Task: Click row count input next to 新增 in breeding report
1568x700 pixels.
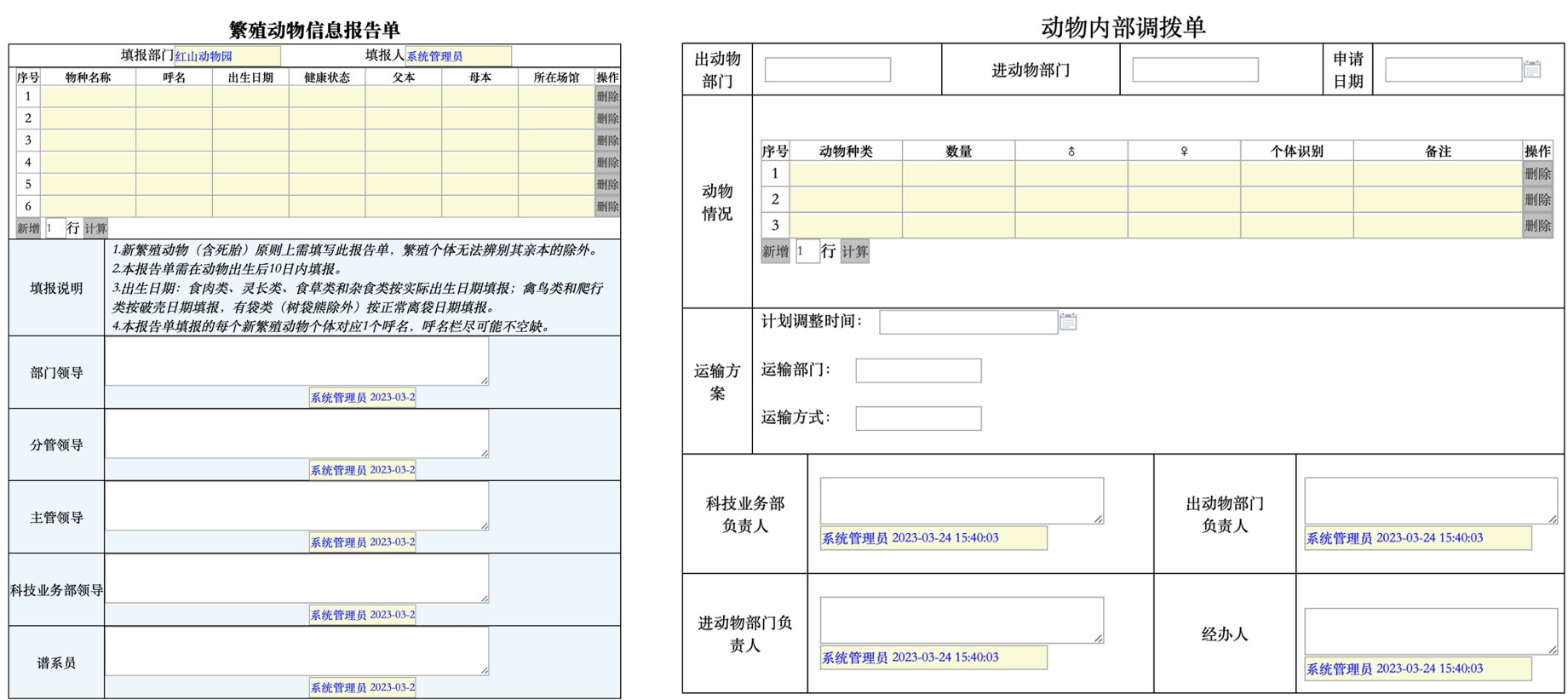Action: (55, 228)
